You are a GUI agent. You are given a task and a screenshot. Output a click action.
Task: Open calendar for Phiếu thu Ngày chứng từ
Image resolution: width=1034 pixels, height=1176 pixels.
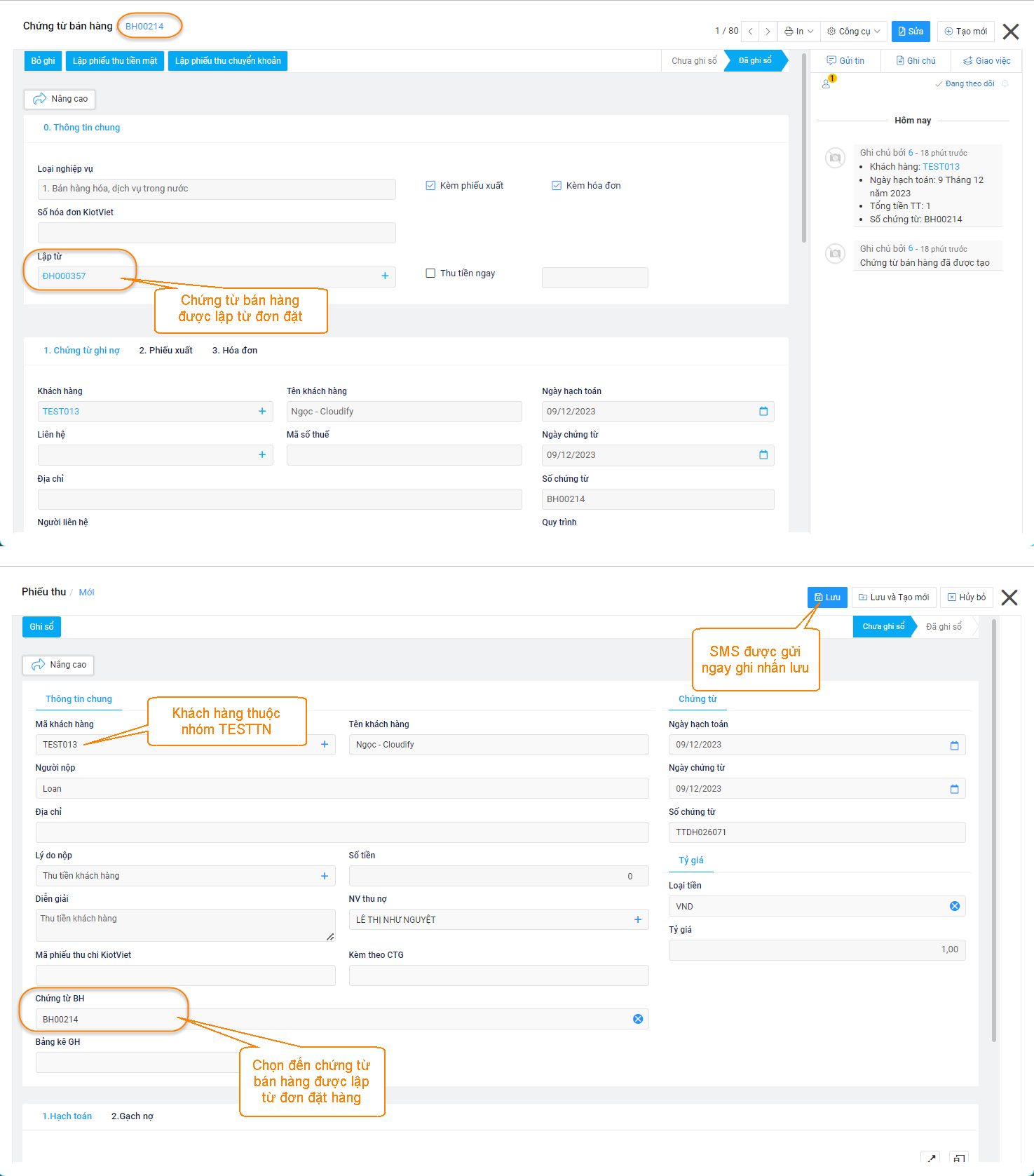954,790
